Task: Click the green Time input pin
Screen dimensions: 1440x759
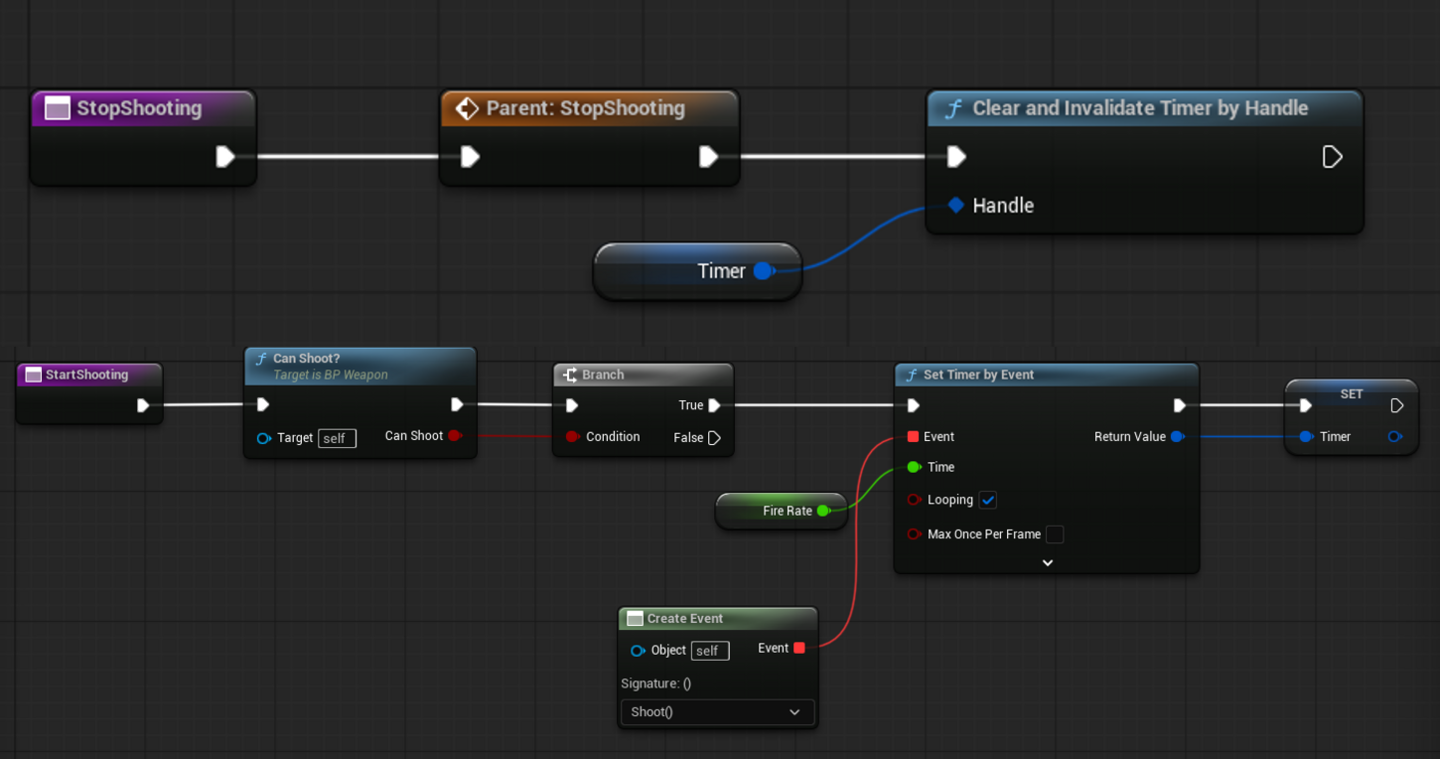Action: click(x=913, y=467)
